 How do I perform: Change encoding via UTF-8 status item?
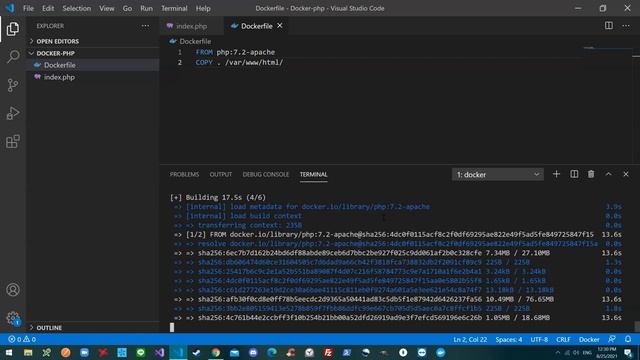pos(539,339)
